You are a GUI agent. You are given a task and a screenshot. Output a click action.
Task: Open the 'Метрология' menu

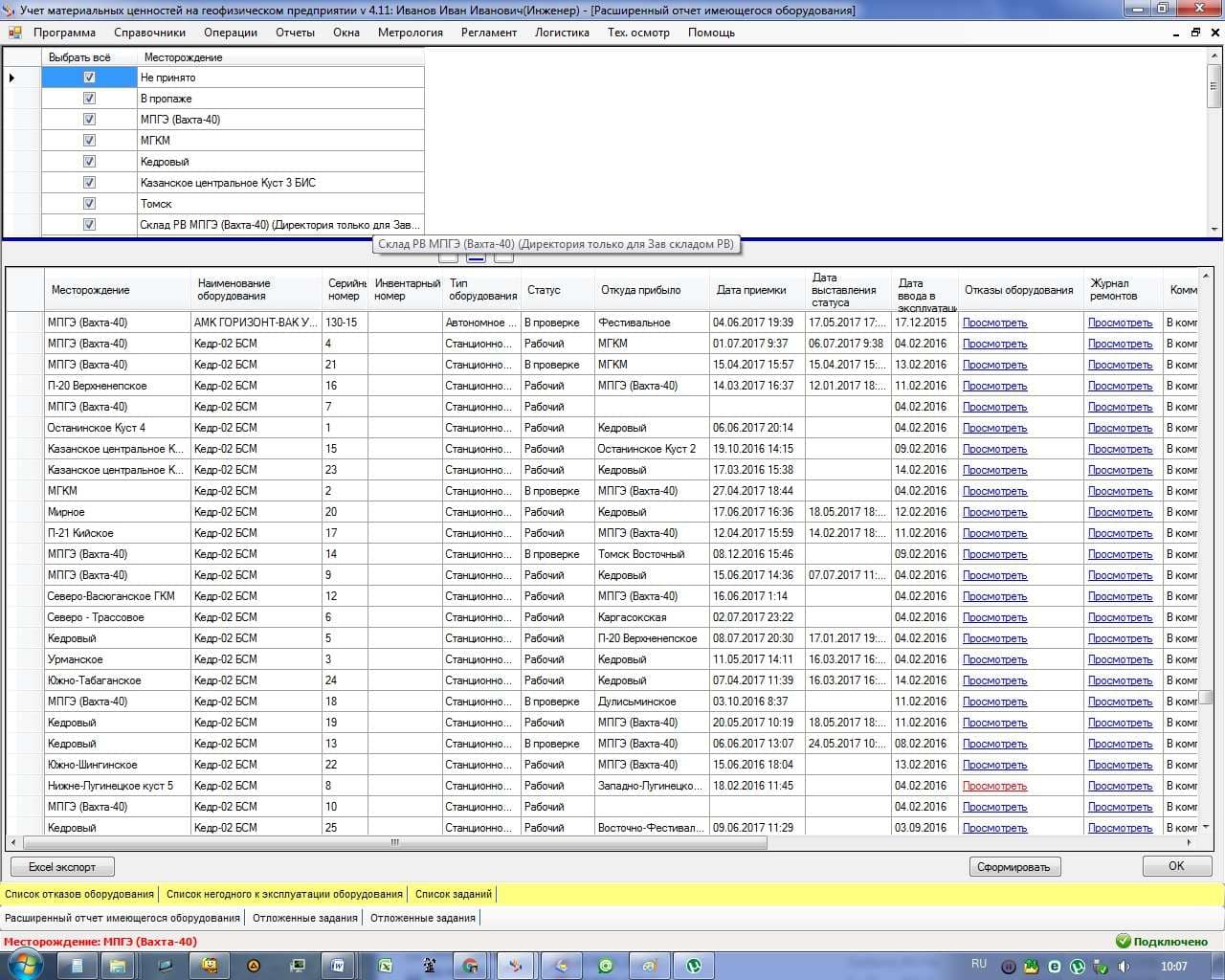pos(411,33)
